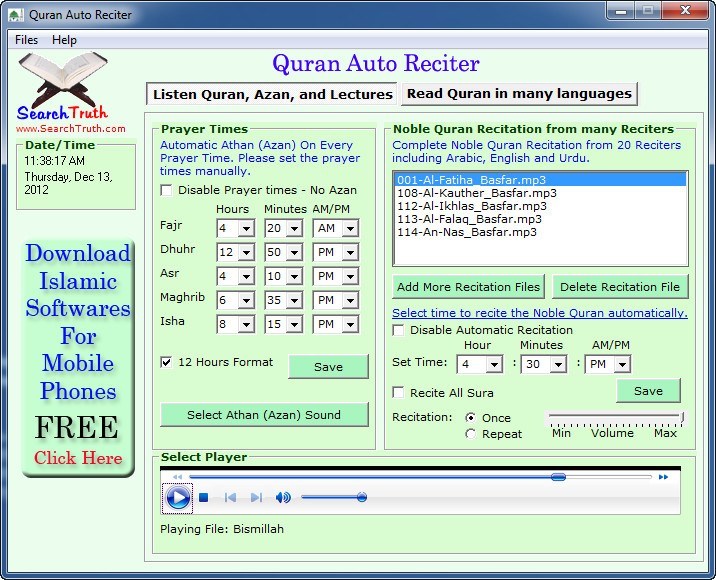Open the Dhuhr hours dropdown

[246, 252]
